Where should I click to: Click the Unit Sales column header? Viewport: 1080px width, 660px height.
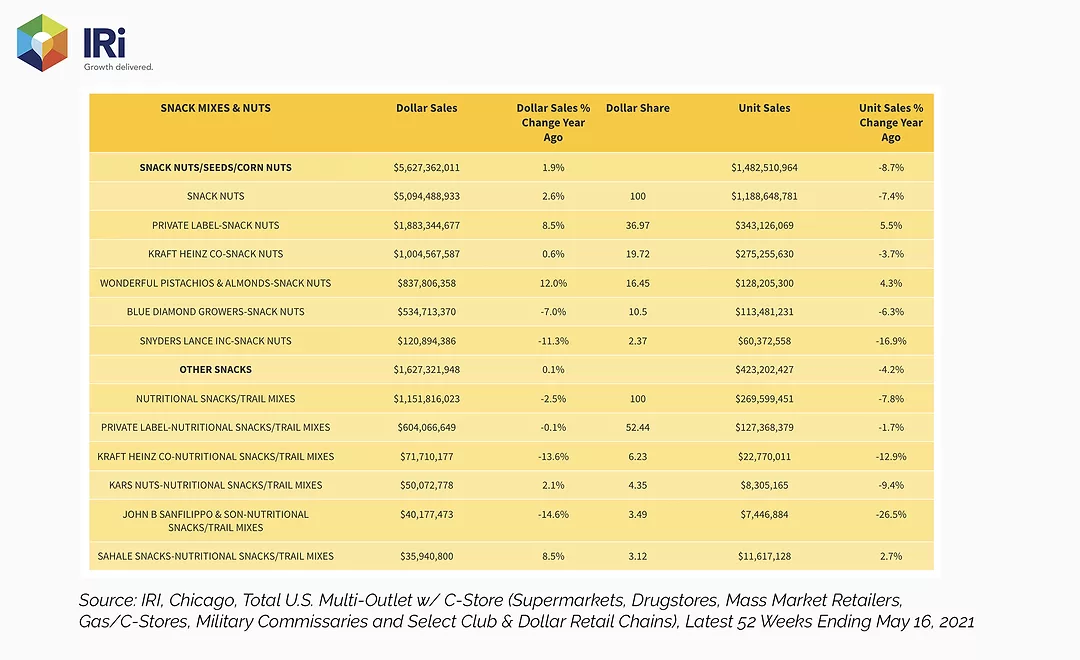click(765, 108)
